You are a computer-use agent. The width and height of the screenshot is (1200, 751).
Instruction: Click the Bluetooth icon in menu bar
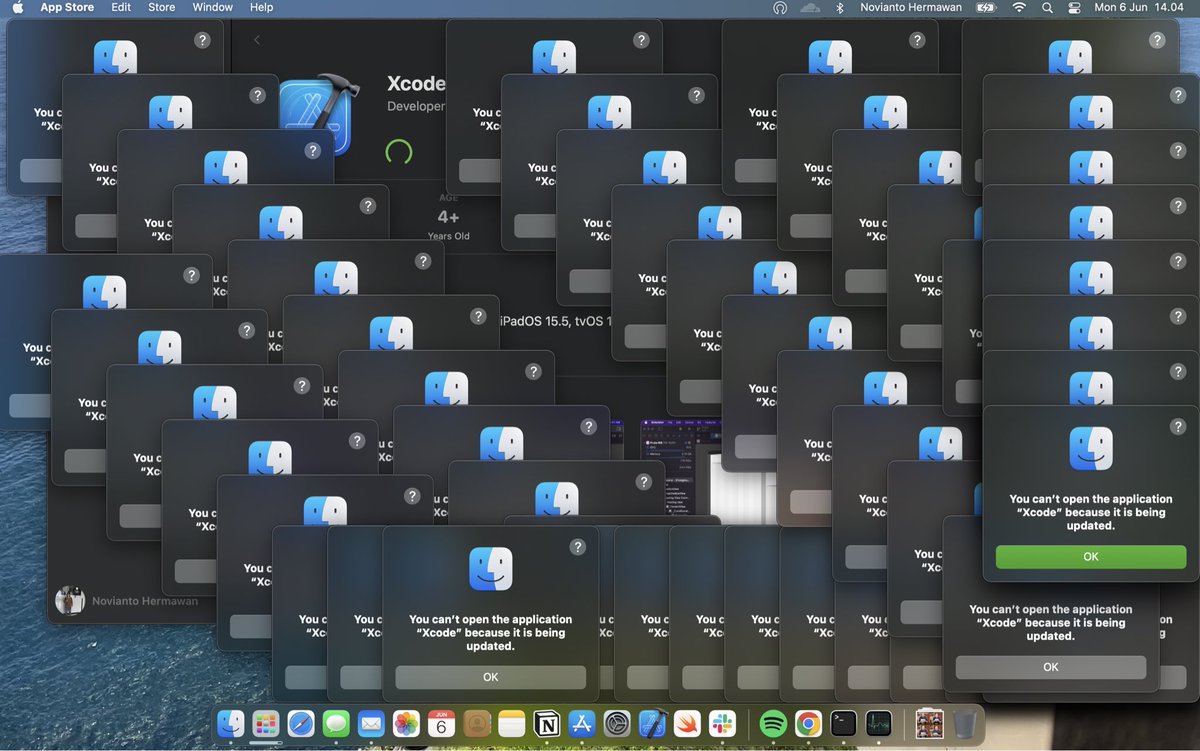click(x=840, y=7)
